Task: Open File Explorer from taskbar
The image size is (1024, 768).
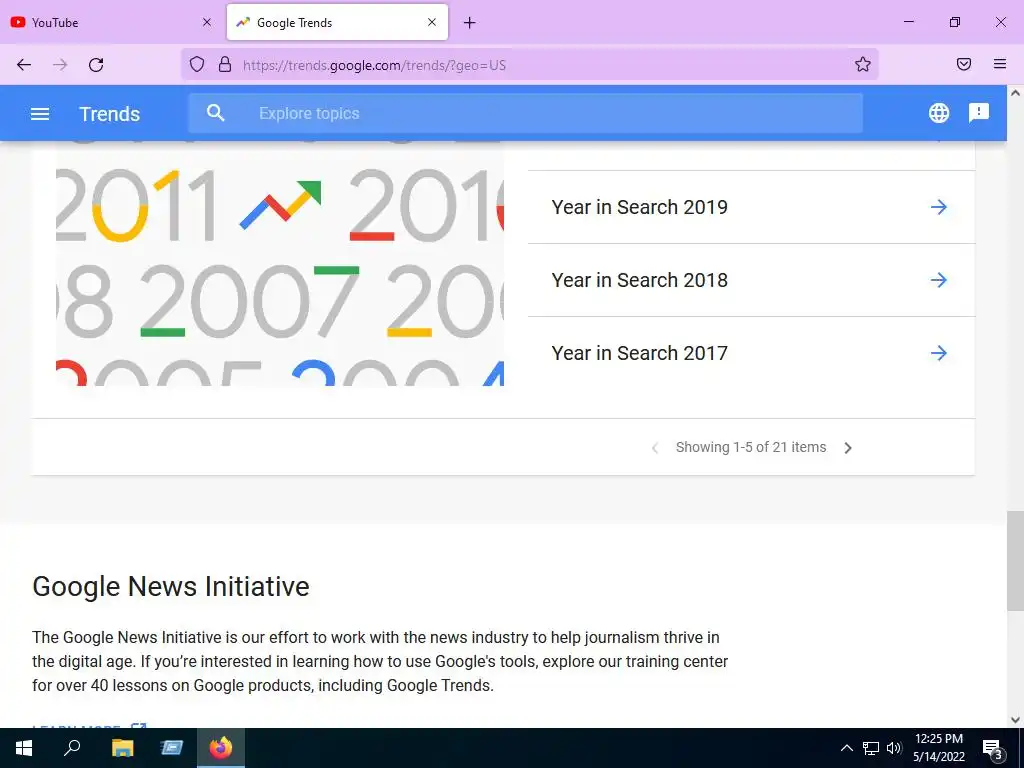Action: click(122, 748)
